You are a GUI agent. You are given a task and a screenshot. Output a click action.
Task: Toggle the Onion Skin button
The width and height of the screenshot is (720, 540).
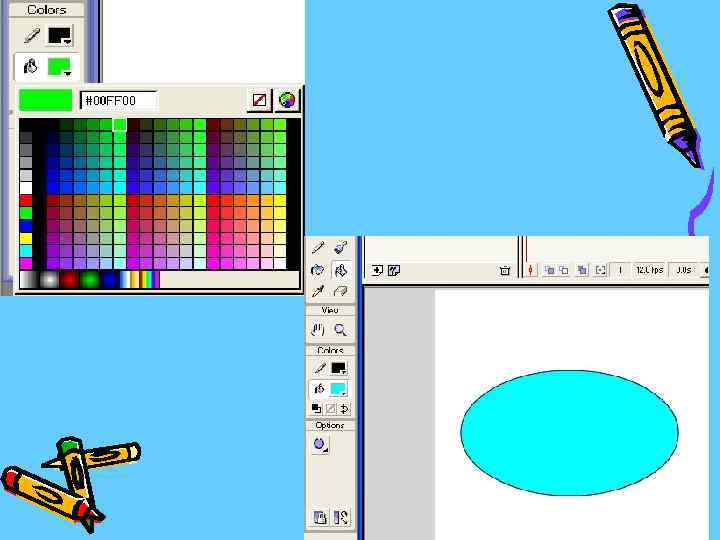click(x=549, y=270)
